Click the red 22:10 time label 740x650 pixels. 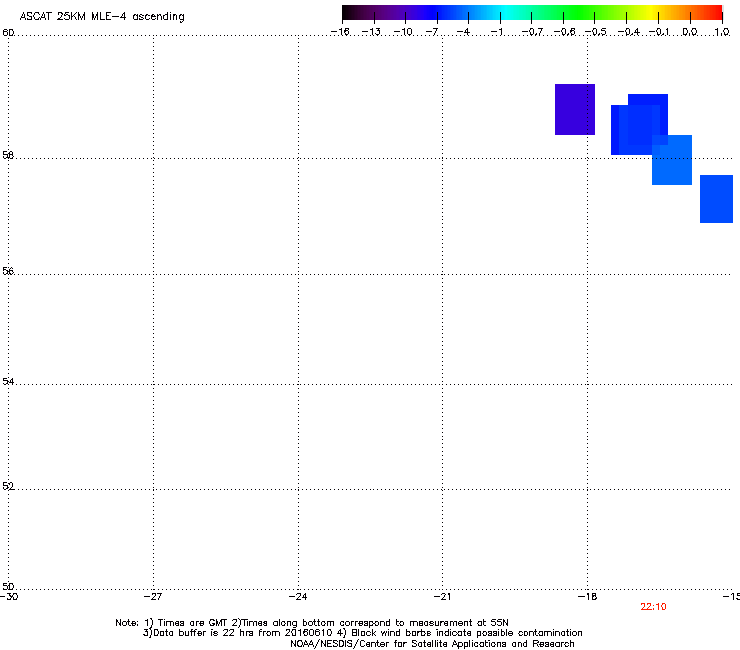653,607
